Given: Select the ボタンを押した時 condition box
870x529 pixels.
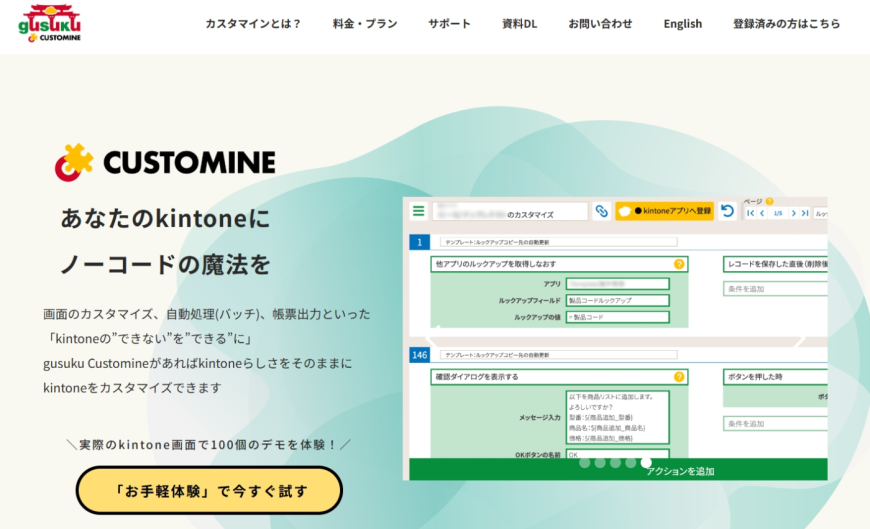Looking at the screenshot, I should 775,377.
